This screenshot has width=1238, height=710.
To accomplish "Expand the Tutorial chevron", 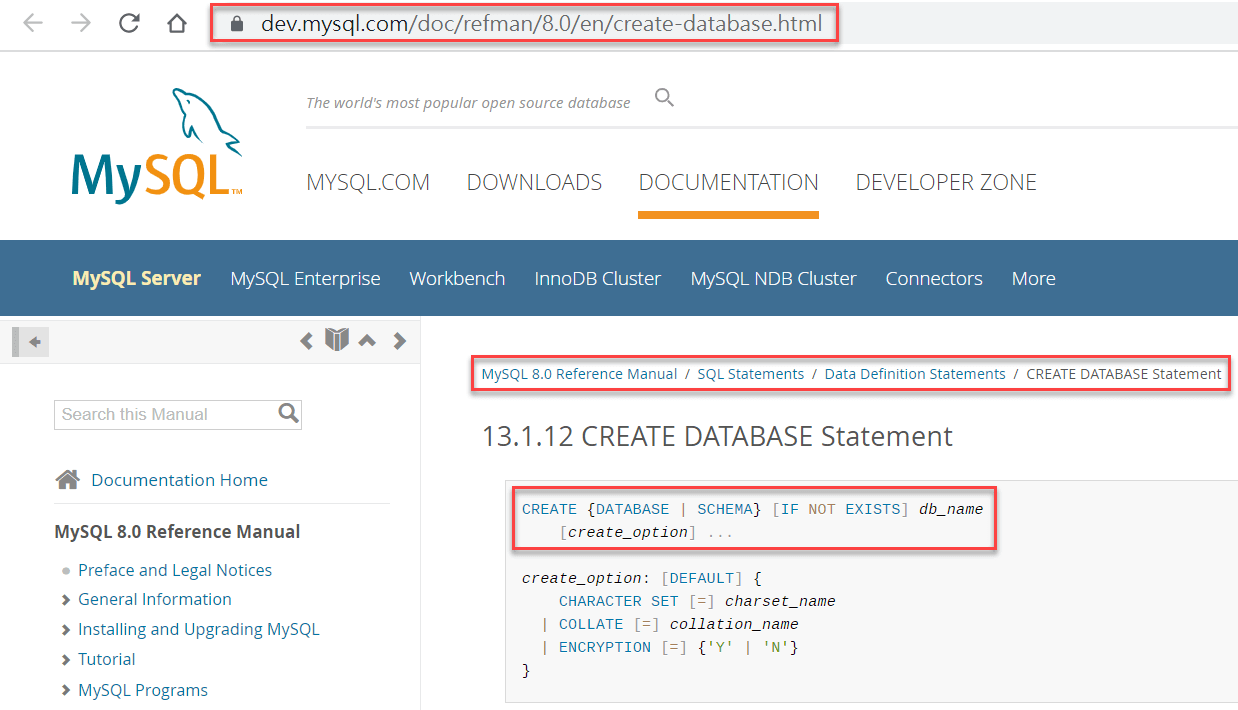I will 66,660.
